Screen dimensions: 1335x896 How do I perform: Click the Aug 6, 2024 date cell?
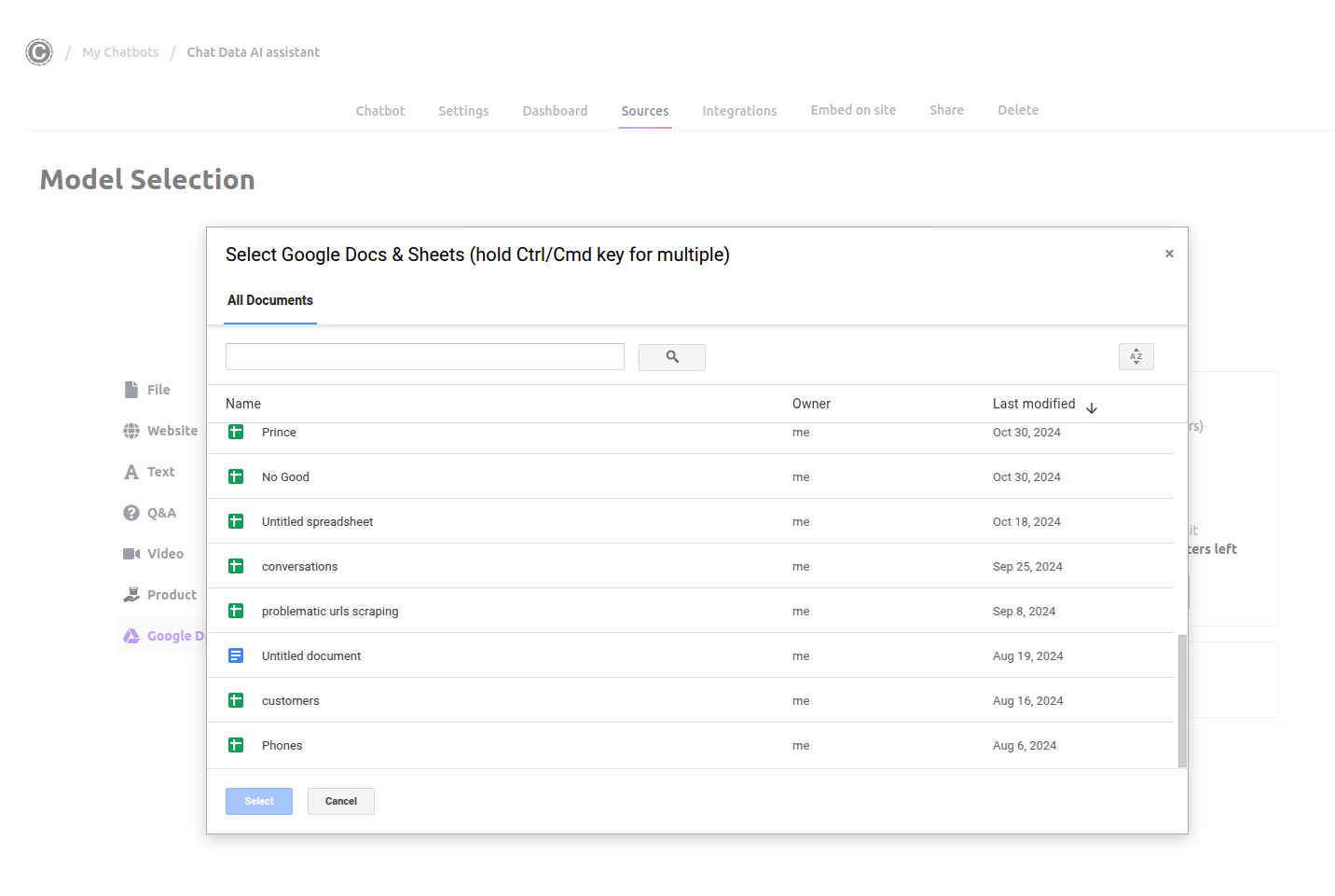click(x=1025, y=746)
